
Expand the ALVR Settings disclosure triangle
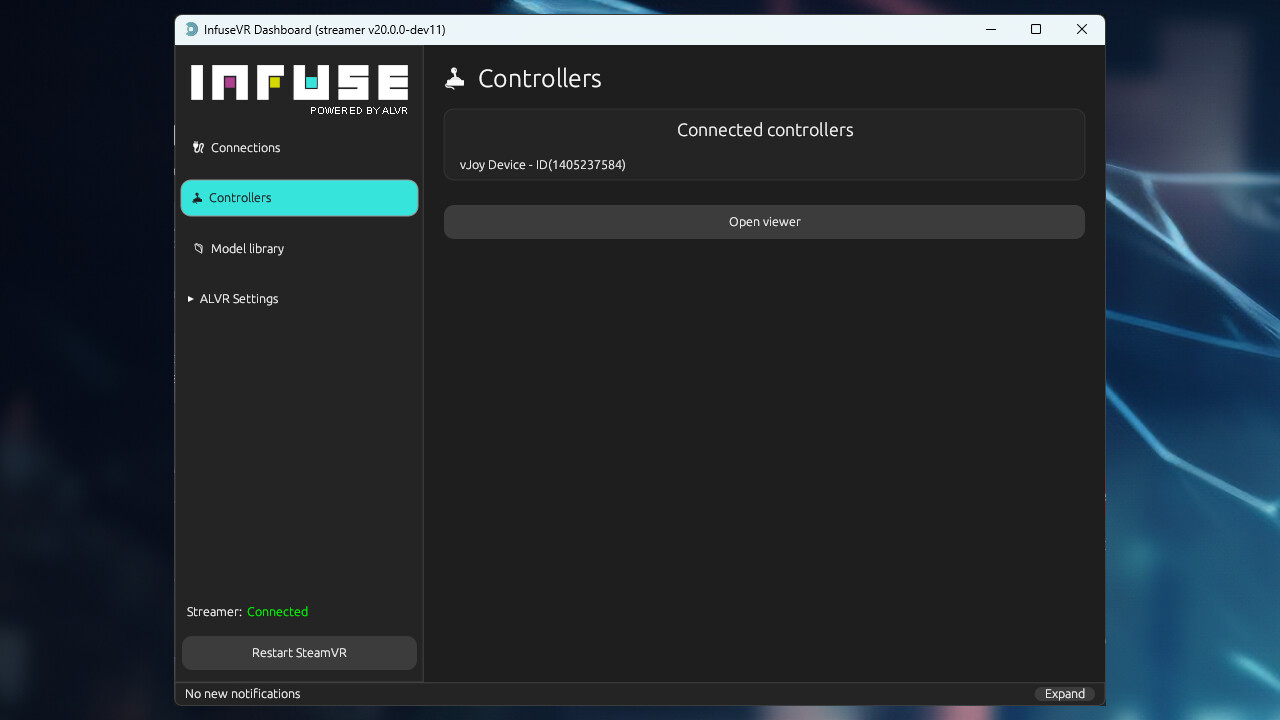[191, 299]
